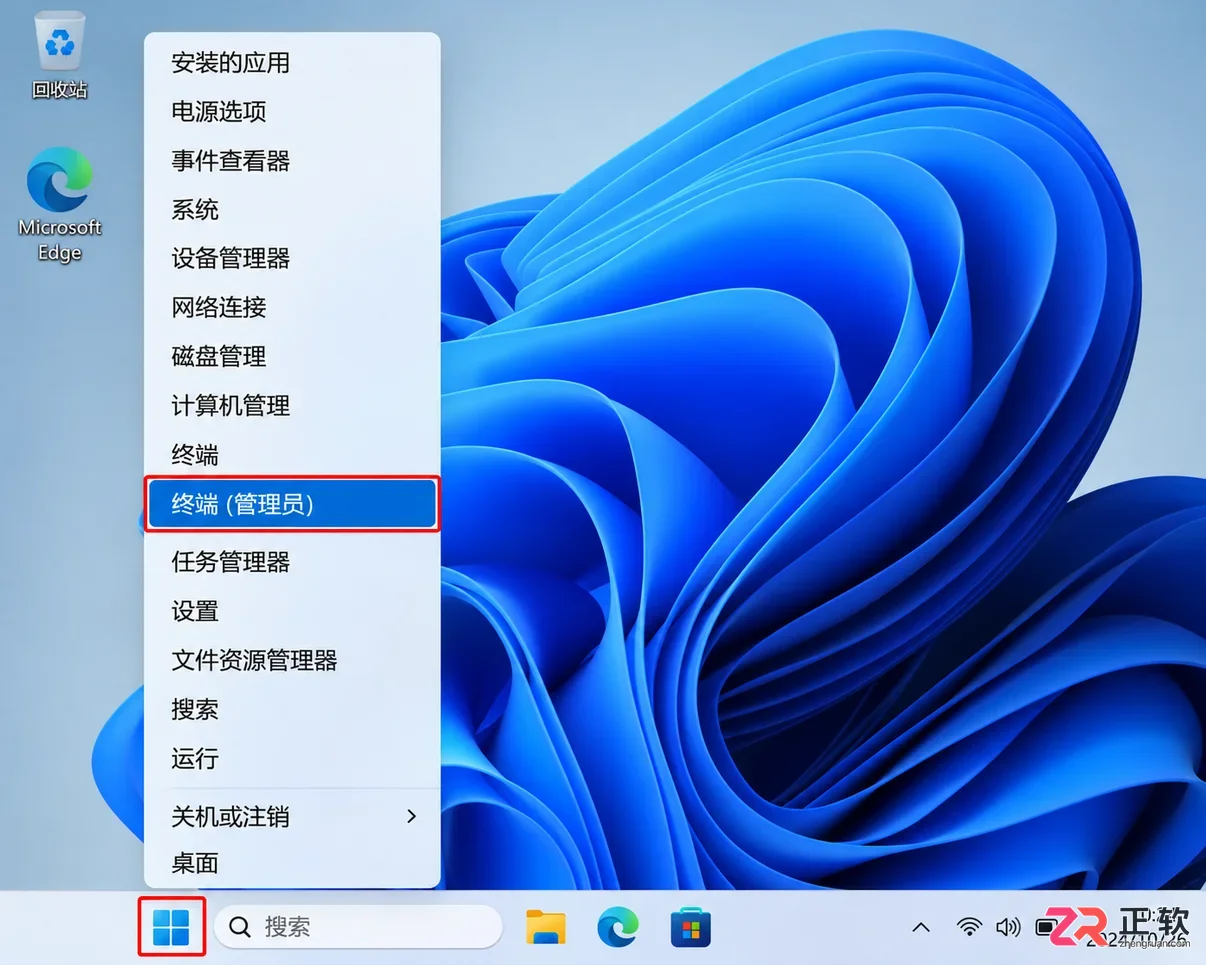The height and width of the screenshot is (965, 1206).
Task: Open the Microsoft Edge desktop shortcut
Action: (x=60, y=205)
